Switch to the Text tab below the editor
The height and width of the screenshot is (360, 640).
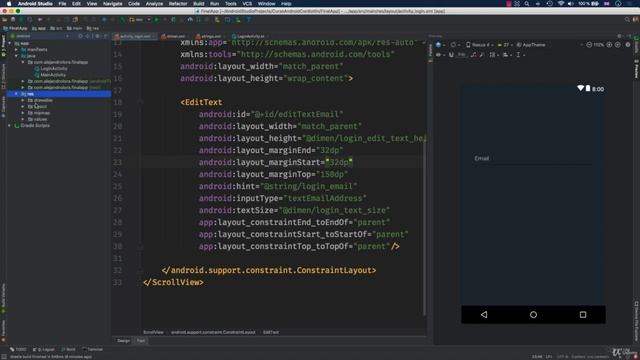point(141,341)
